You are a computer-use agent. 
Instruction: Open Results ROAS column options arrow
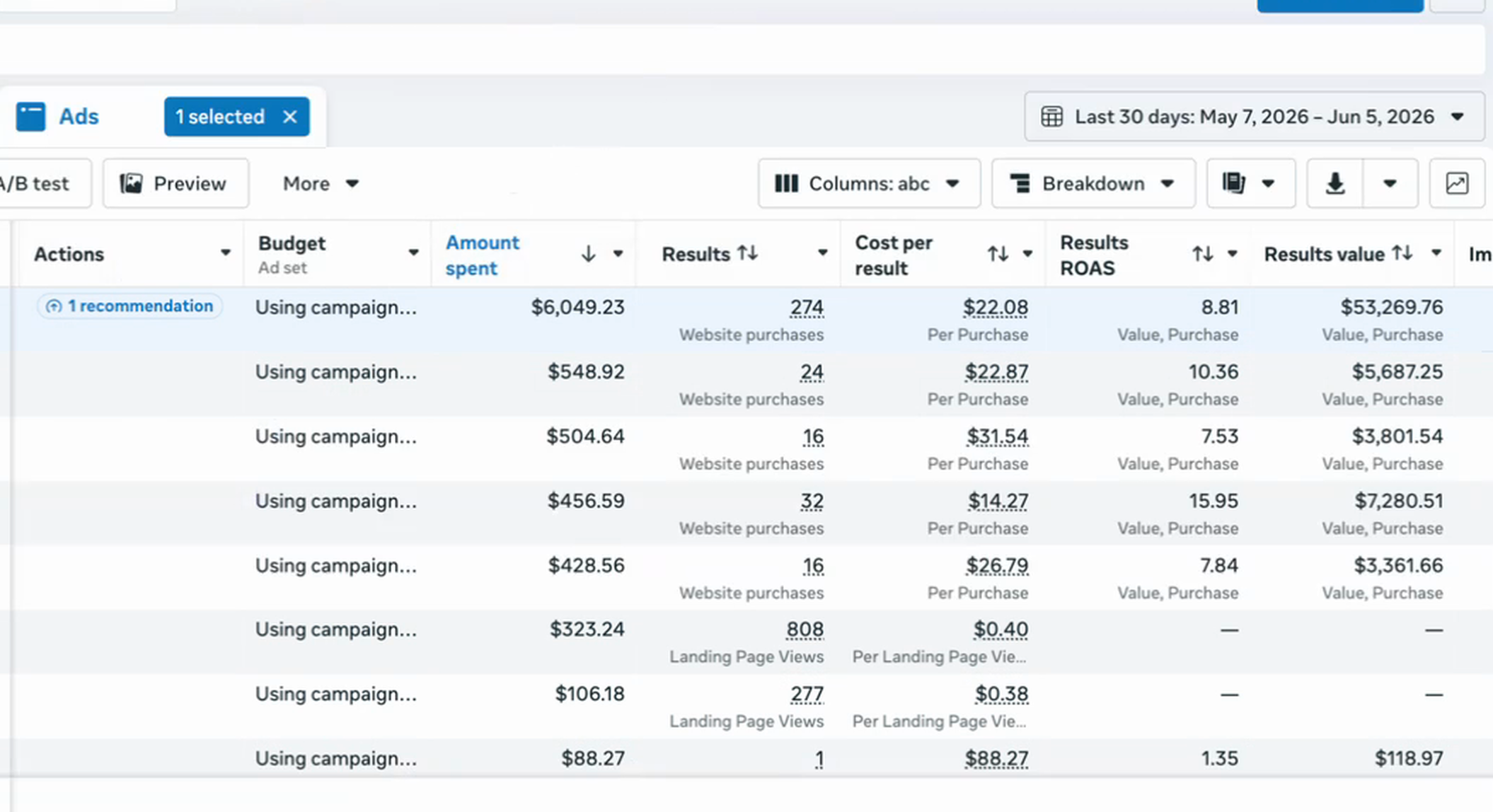click(x=1232, y=253)
